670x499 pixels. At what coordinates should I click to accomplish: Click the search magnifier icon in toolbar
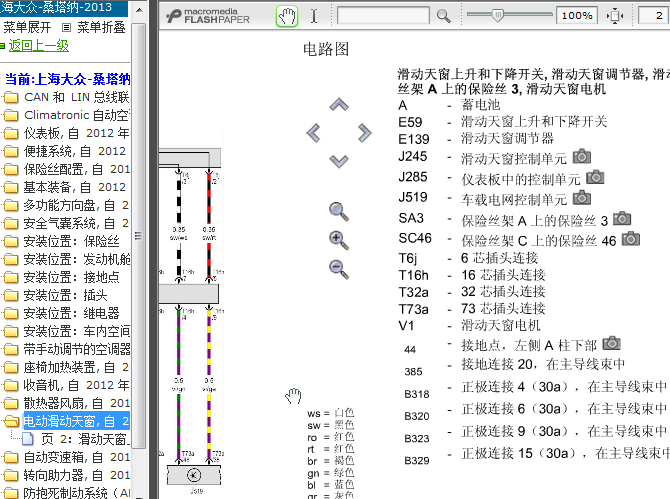click(x=444, y=16)
